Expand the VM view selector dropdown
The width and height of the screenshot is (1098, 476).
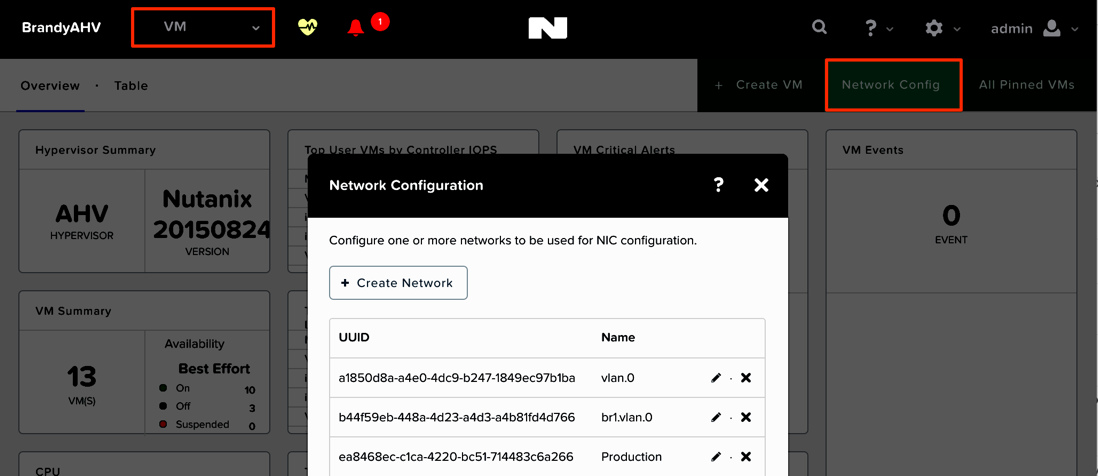click(203, 27)
